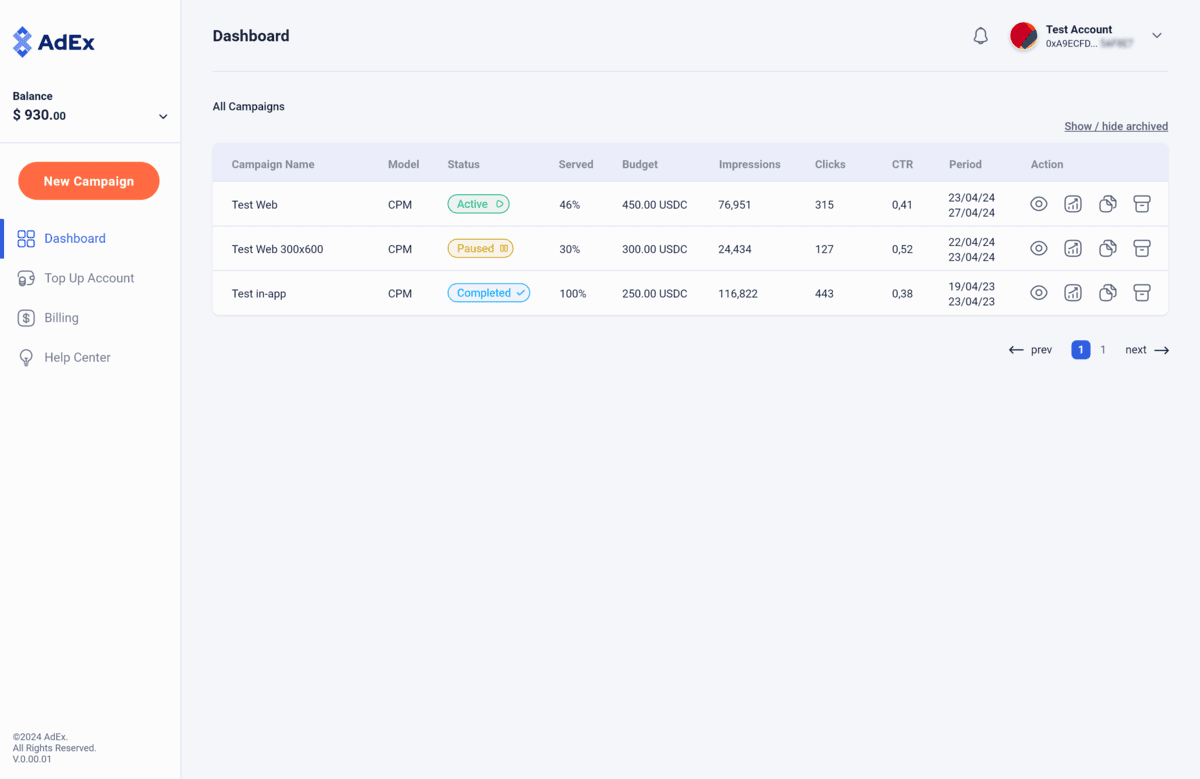This screenshot has height=779, width=1200.
Task: Select the Completed status pill
Action: tap(488, 292)
